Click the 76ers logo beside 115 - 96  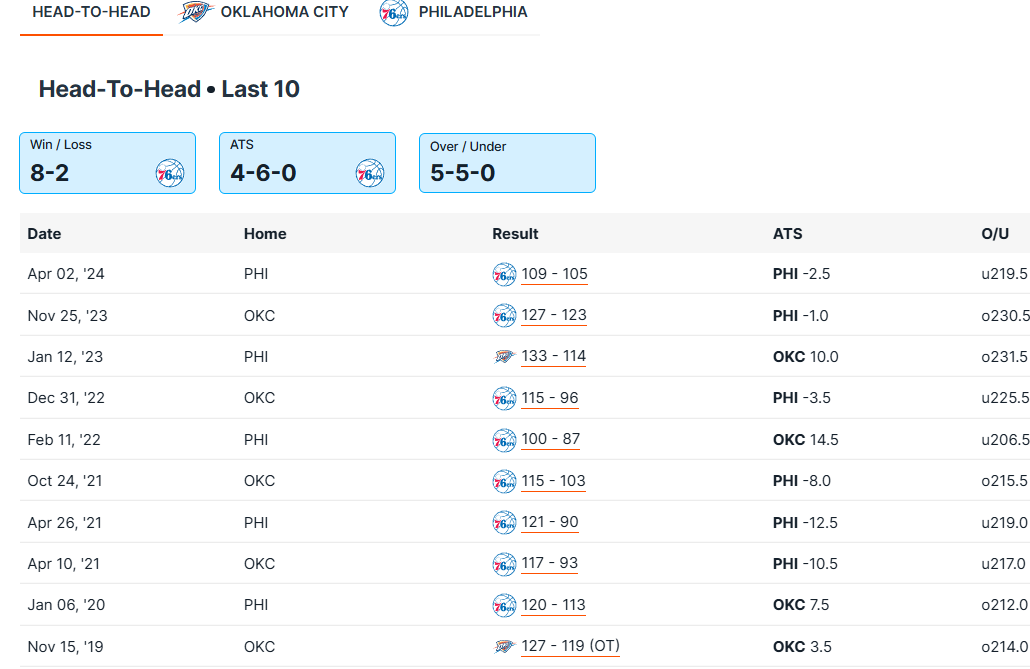click(x=504, y=399)
